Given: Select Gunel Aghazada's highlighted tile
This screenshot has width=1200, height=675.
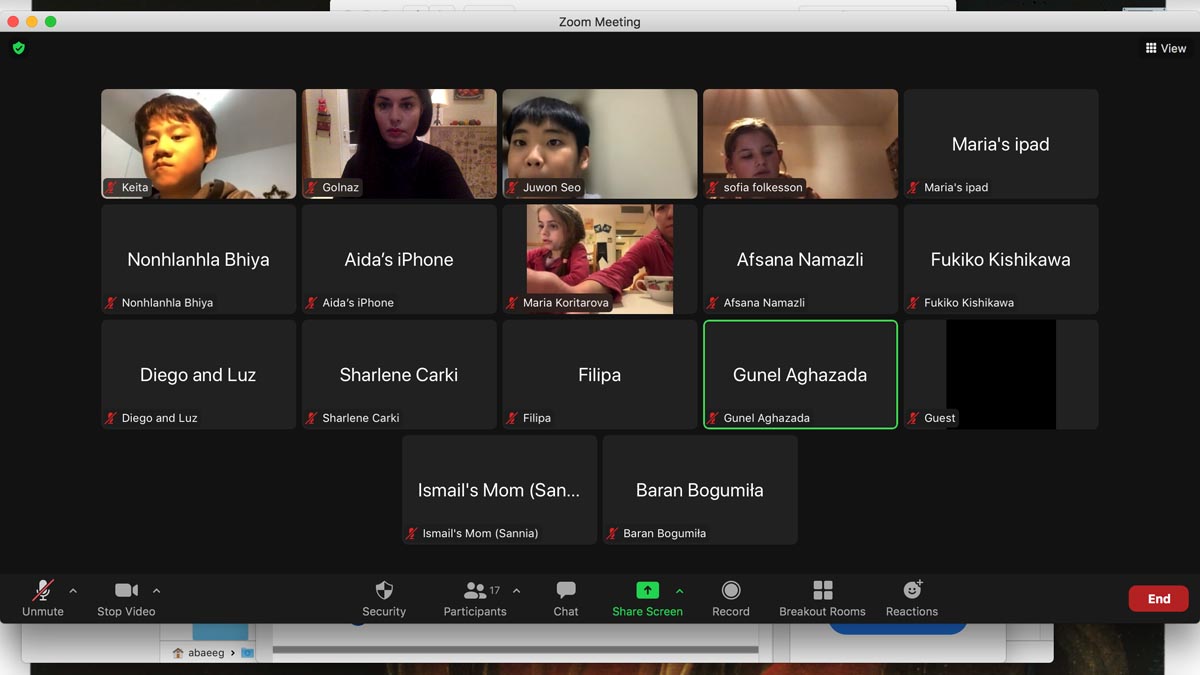Looking at the screenshot, I should click(x=800, y=374).
